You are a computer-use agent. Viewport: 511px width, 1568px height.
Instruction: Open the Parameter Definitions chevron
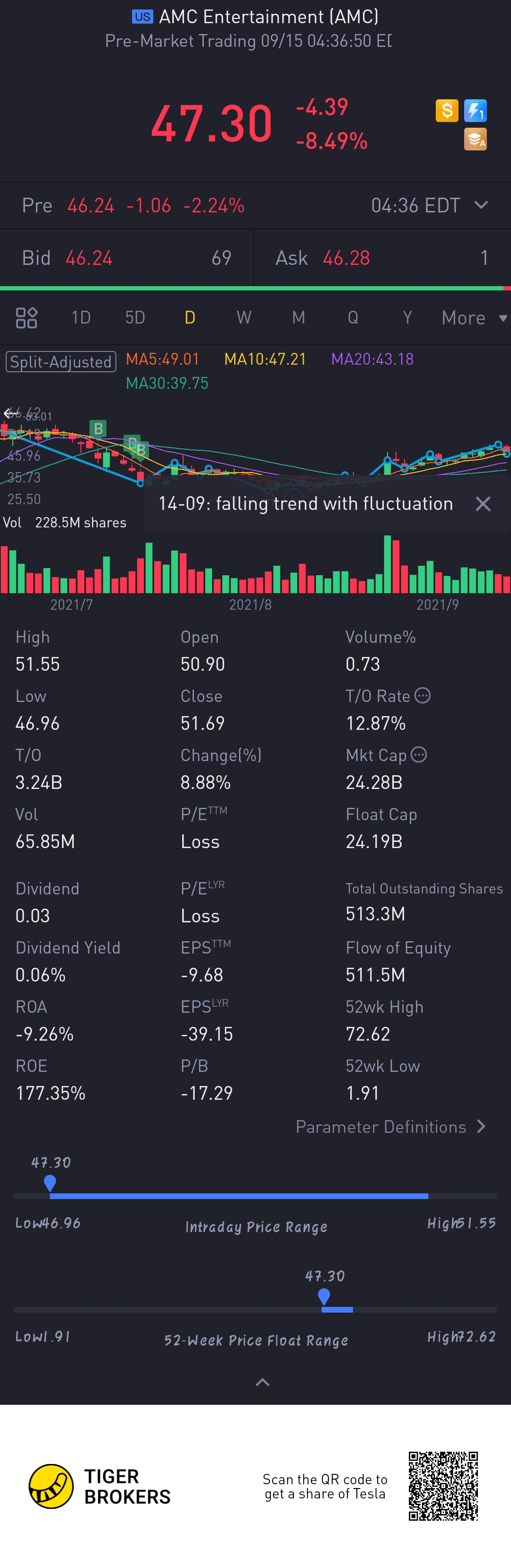tap(482, 1127)
